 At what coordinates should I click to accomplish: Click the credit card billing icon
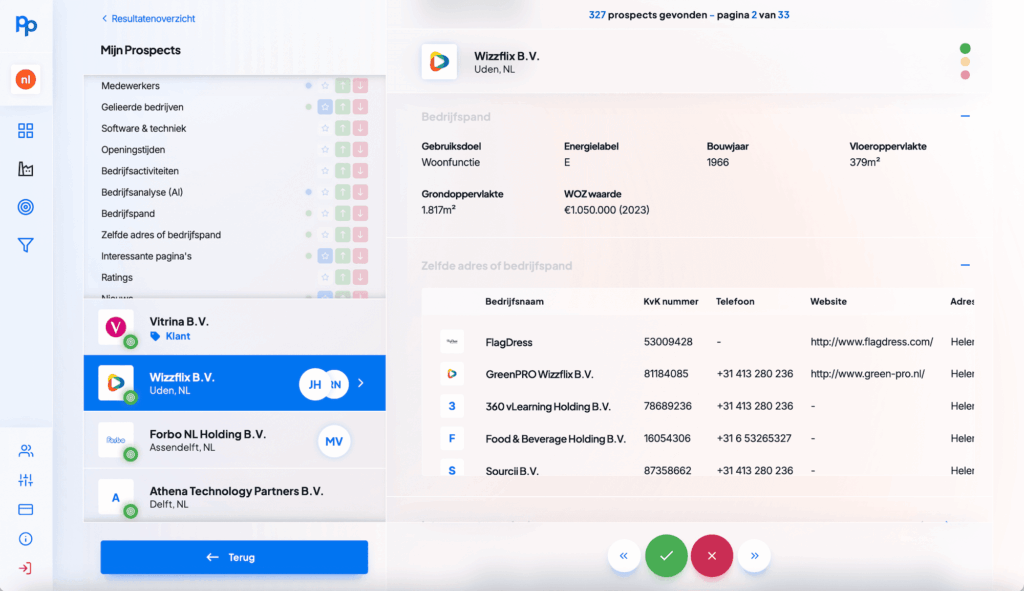click(26, 509)
